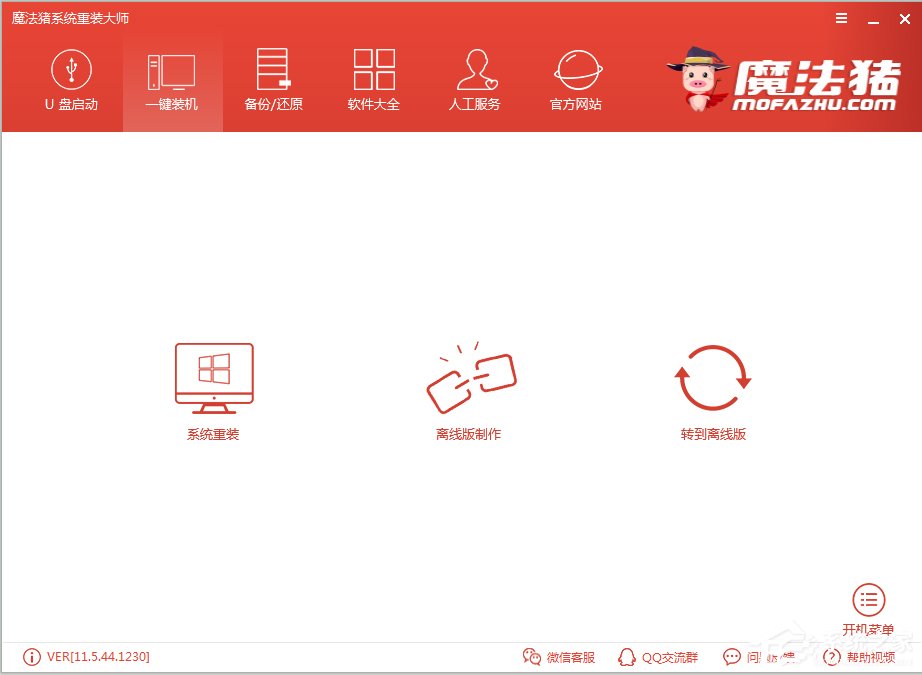Open the 软件大全 software collection

374,82
